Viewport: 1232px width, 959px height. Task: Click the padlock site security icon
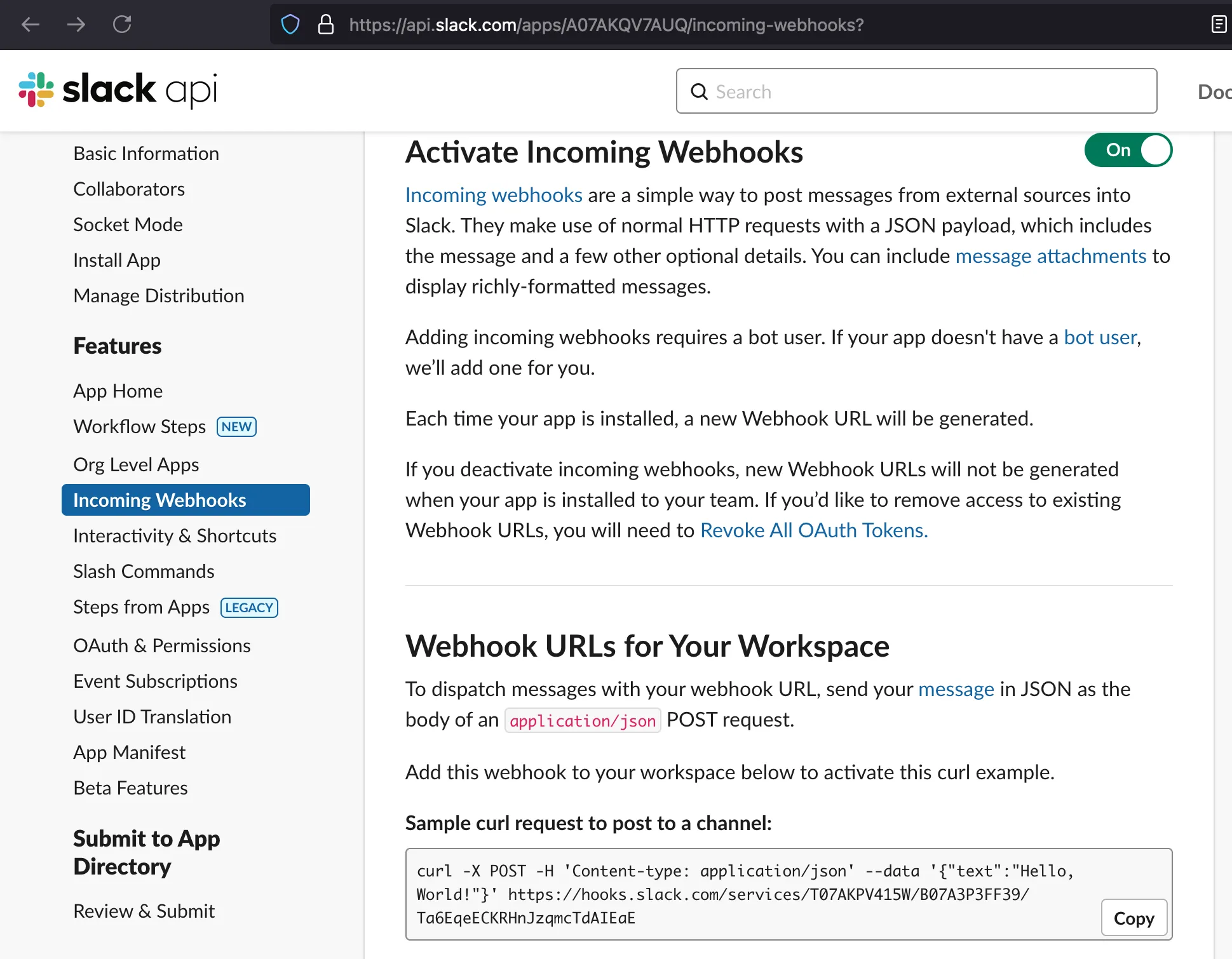(x=326, y=25)
